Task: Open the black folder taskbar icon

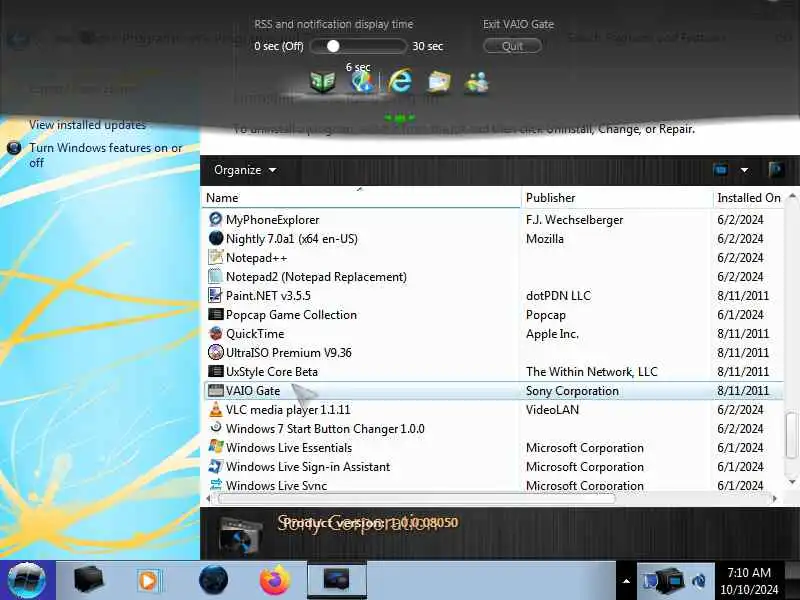Action: point(89,580)
